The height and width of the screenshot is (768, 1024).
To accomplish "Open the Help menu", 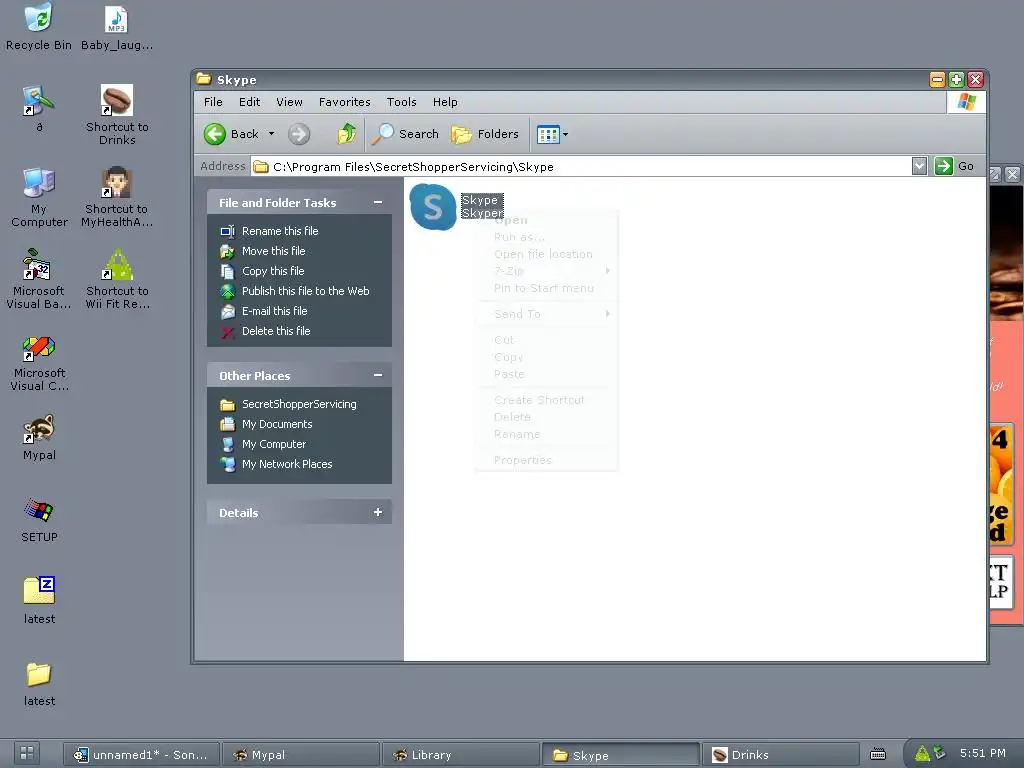I will pos(445,102).
